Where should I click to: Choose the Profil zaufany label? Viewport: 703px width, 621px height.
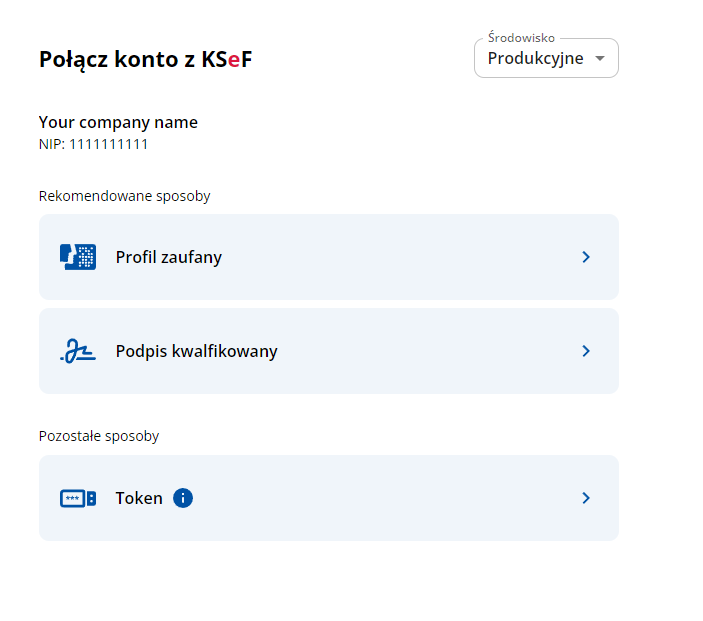click(x=168, y=257)
